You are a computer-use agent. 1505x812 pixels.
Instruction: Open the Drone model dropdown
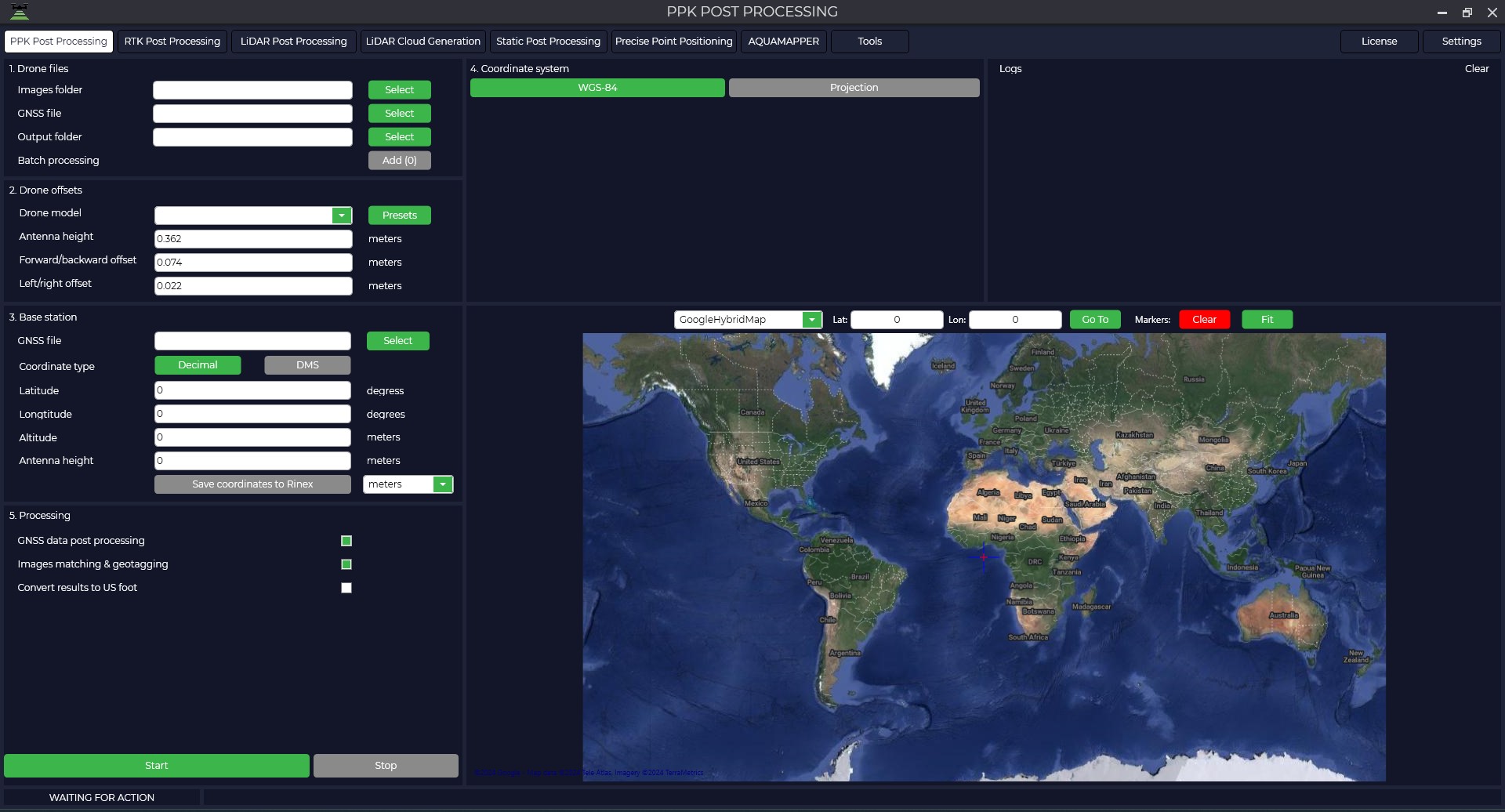click(342, 216)
